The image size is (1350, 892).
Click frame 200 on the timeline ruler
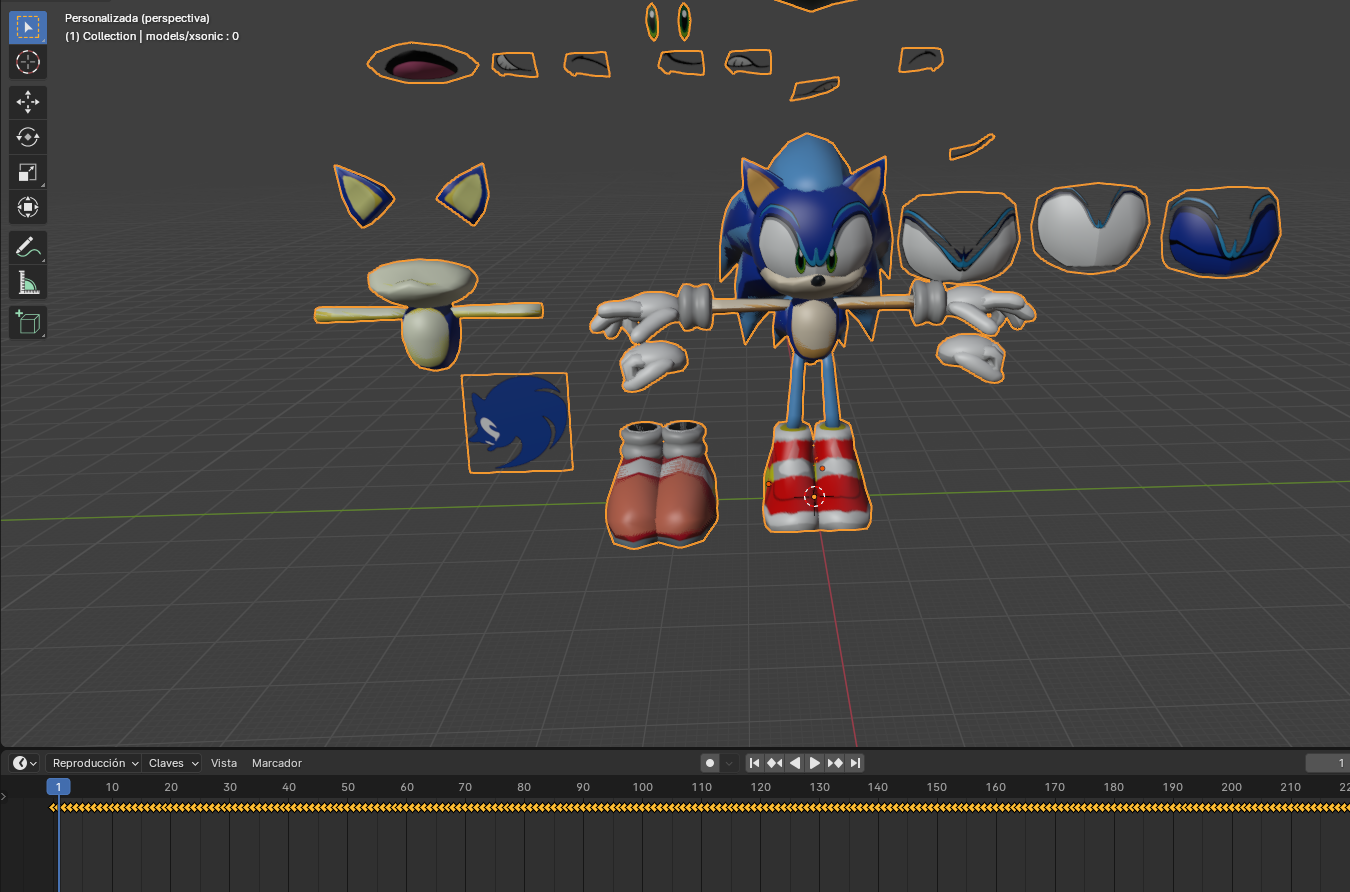1232,787
